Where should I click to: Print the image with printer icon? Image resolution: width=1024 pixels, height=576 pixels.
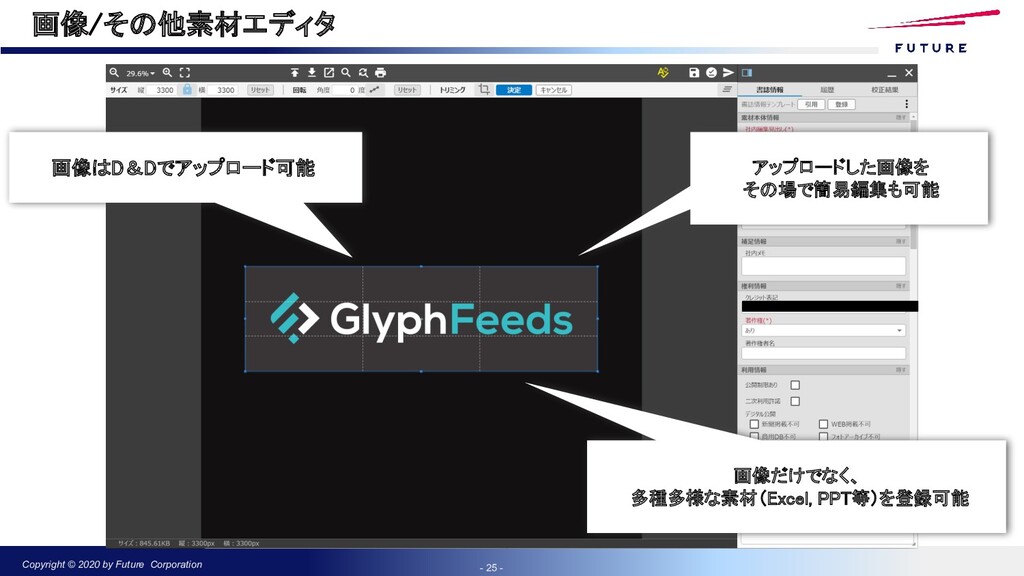coord(380,72)
